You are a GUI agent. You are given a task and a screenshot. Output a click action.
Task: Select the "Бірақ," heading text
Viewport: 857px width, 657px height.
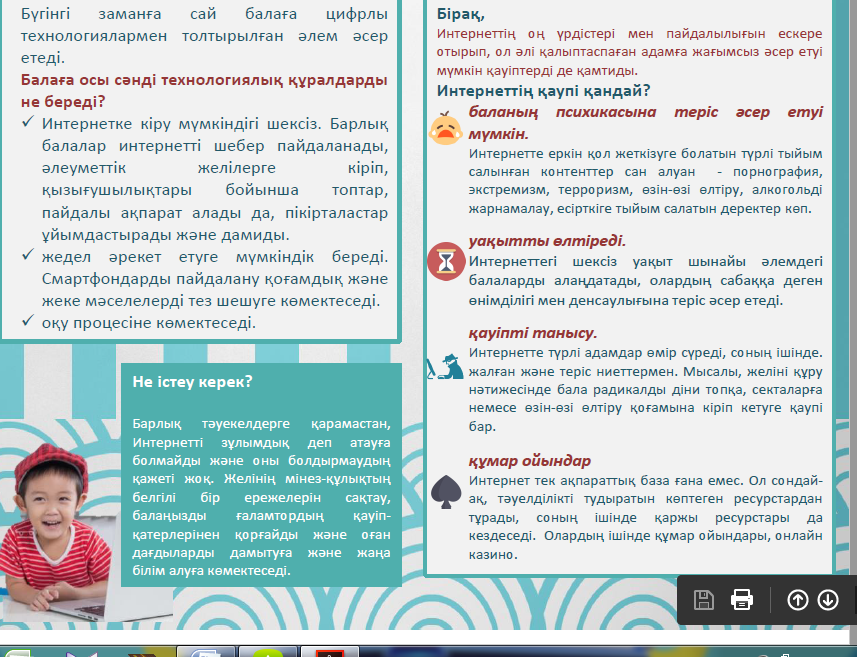click(x=461, y=14)
